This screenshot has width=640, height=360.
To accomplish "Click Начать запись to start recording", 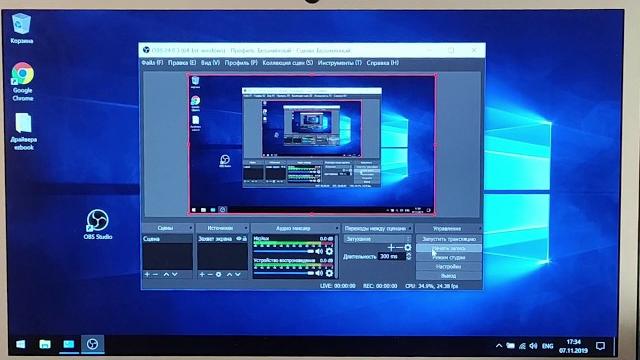I will pyautogui.click(x=449, y=248).
